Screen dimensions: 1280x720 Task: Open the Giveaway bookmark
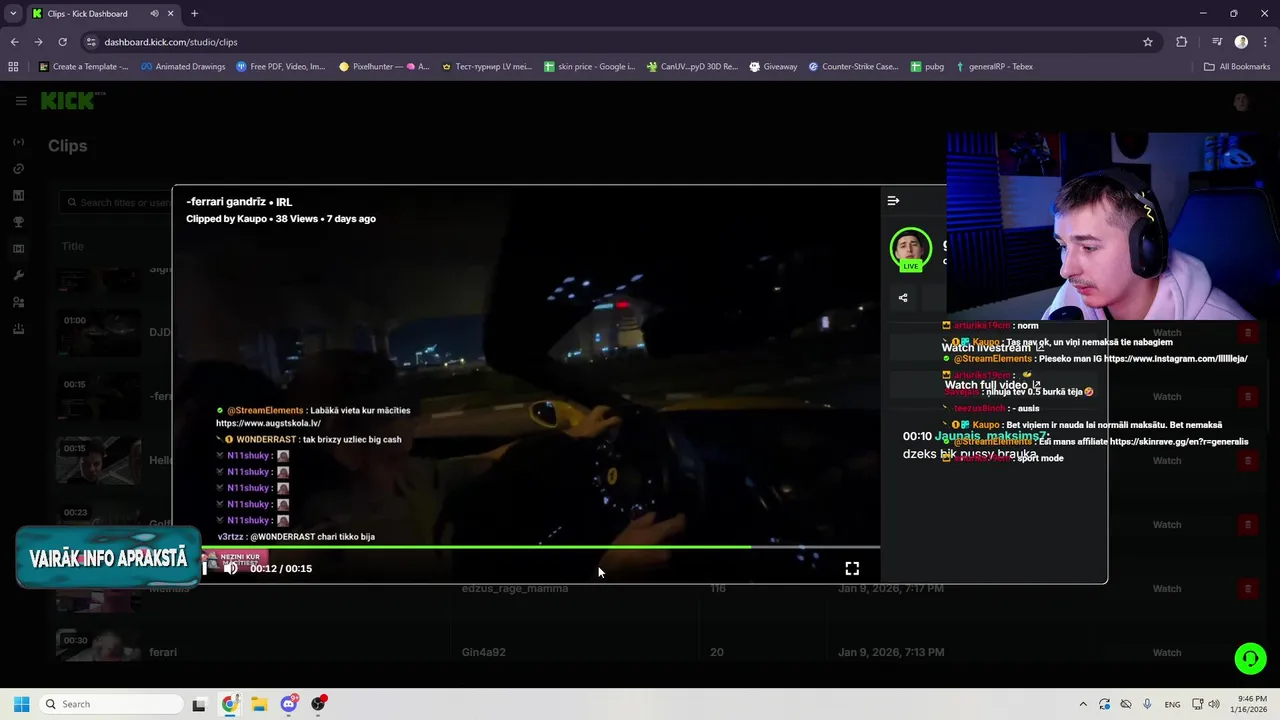(773, 67)
